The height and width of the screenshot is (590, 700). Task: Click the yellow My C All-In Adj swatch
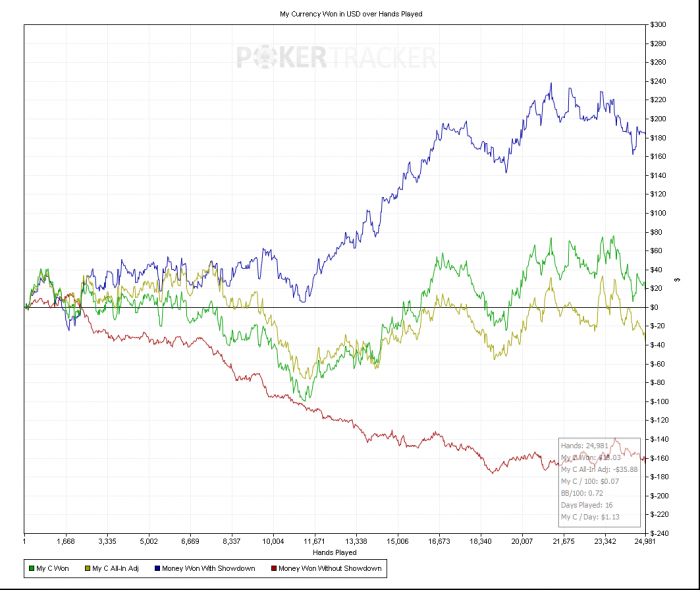coord(88,568)
